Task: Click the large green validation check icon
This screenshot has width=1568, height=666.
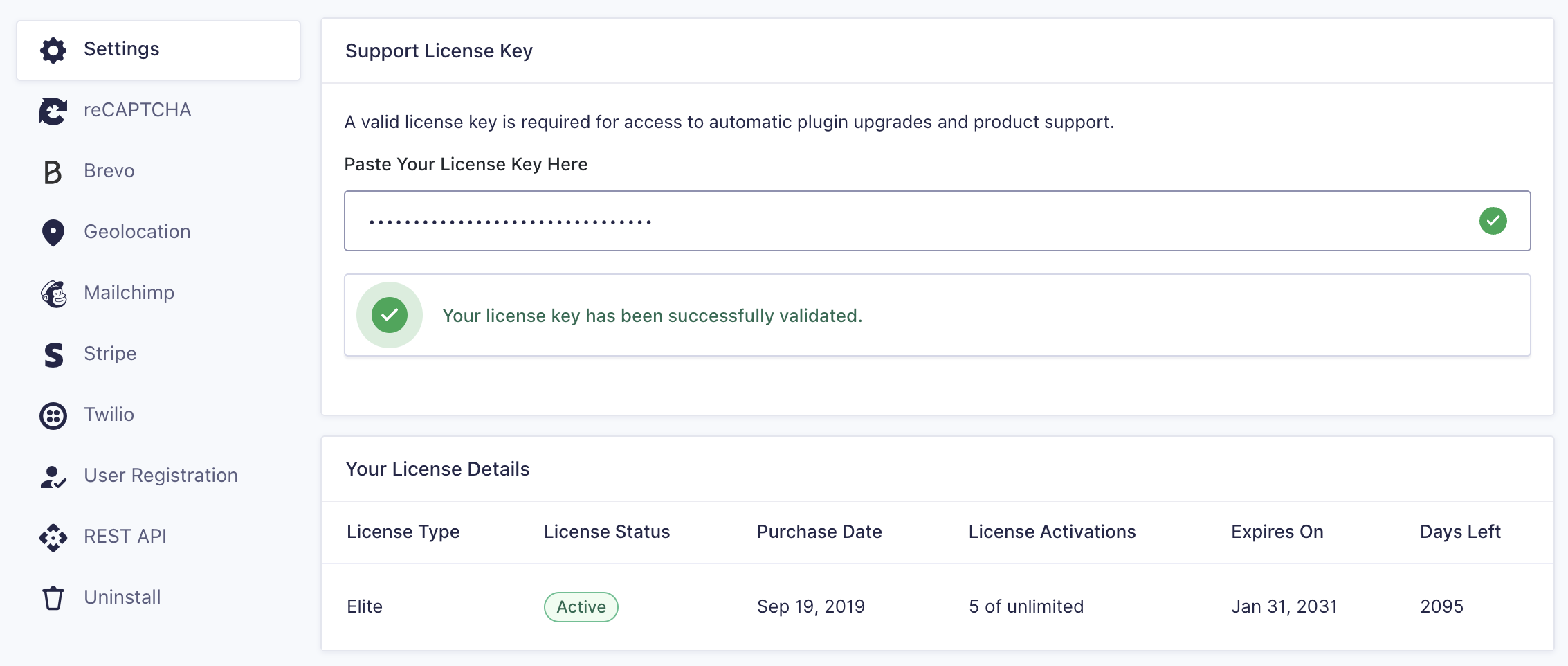Action: 390,315
